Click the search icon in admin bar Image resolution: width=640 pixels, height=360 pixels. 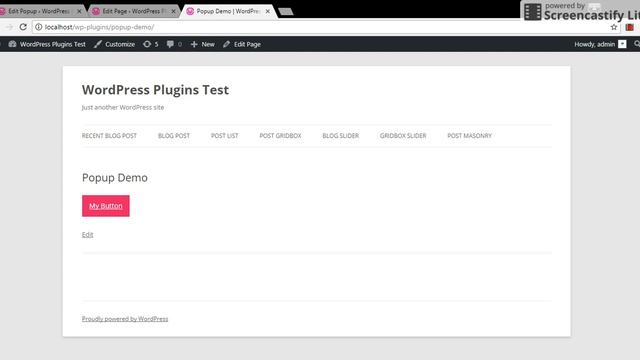pos(636,44)
